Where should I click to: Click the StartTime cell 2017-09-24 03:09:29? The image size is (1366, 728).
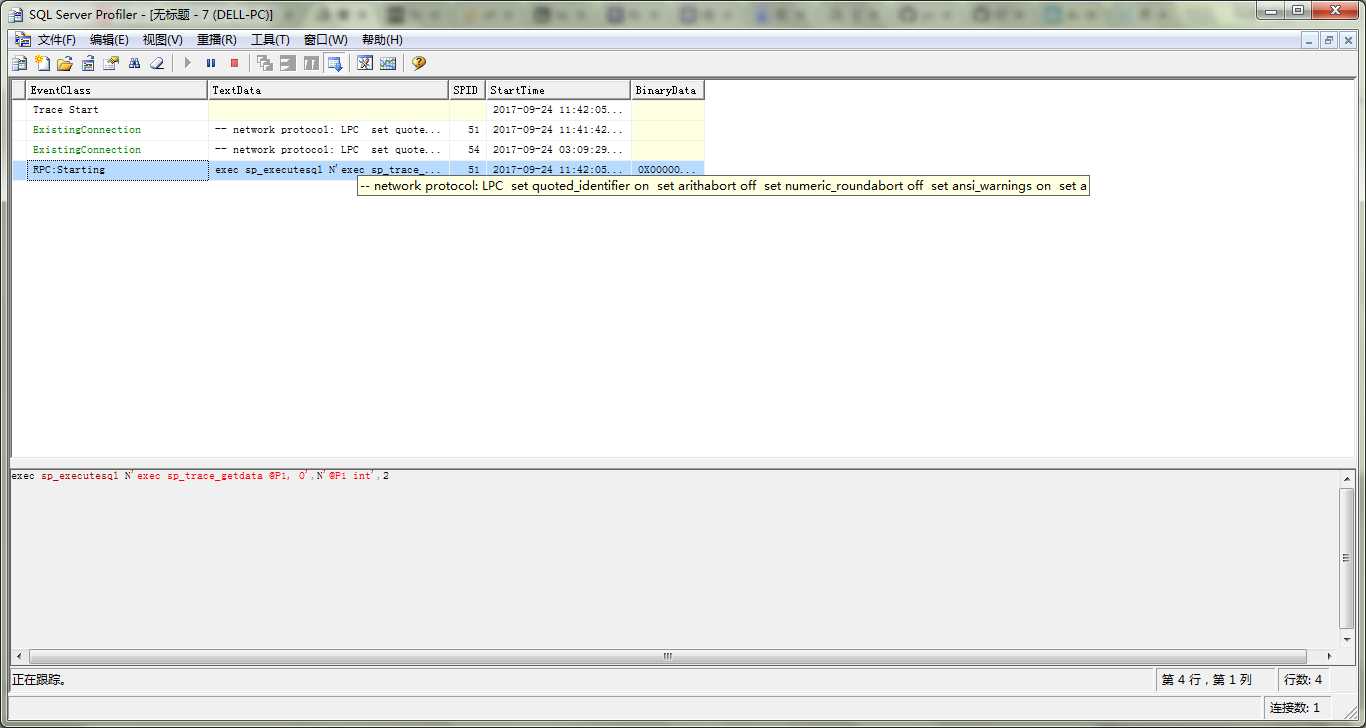tap(558, 150)
